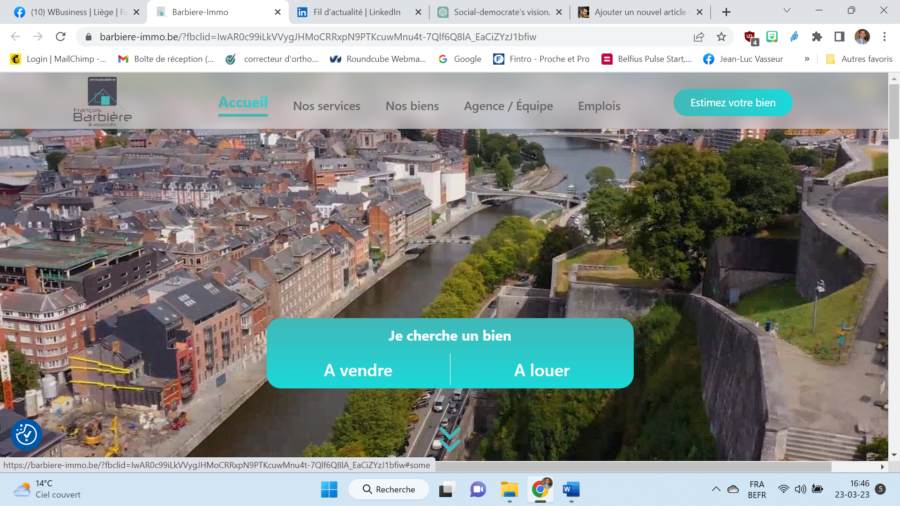Image resolution: width=900 pixels, height=506 pixels.
Task: Open the Autres favoris folder
Action: point(859,59)
